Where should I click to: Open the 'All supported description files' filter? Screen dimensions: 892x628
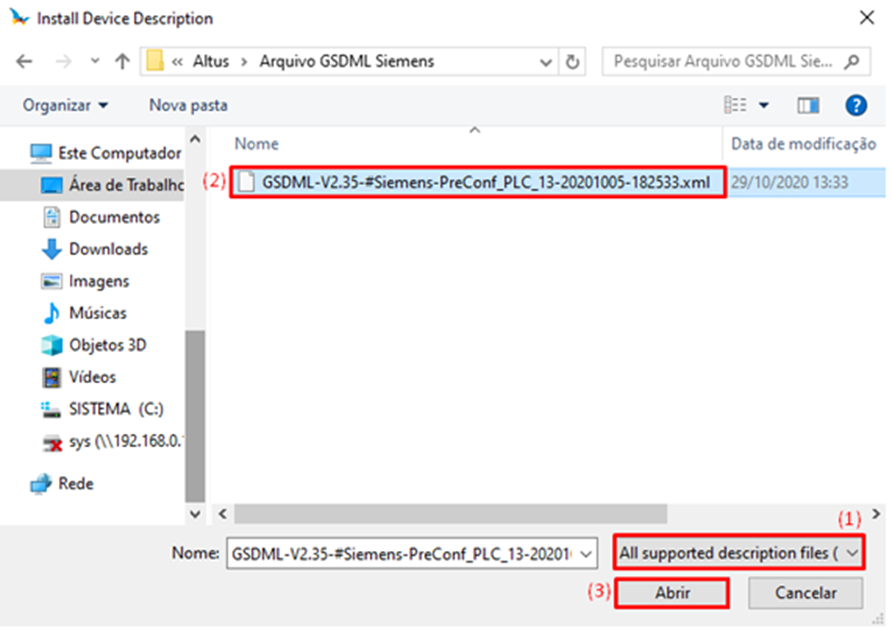coord(738,552)
